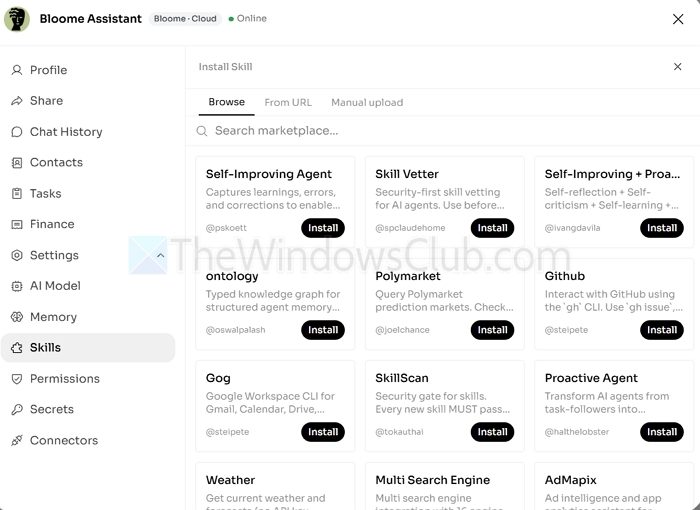Click author @halthelobster on Proactive Agent
This screenshot has width=700, height=510.
[x=577, y=432]
